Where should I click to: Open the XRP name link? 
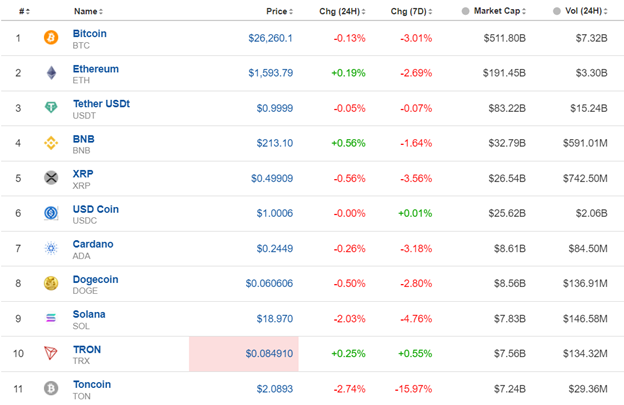coord(83,174)
